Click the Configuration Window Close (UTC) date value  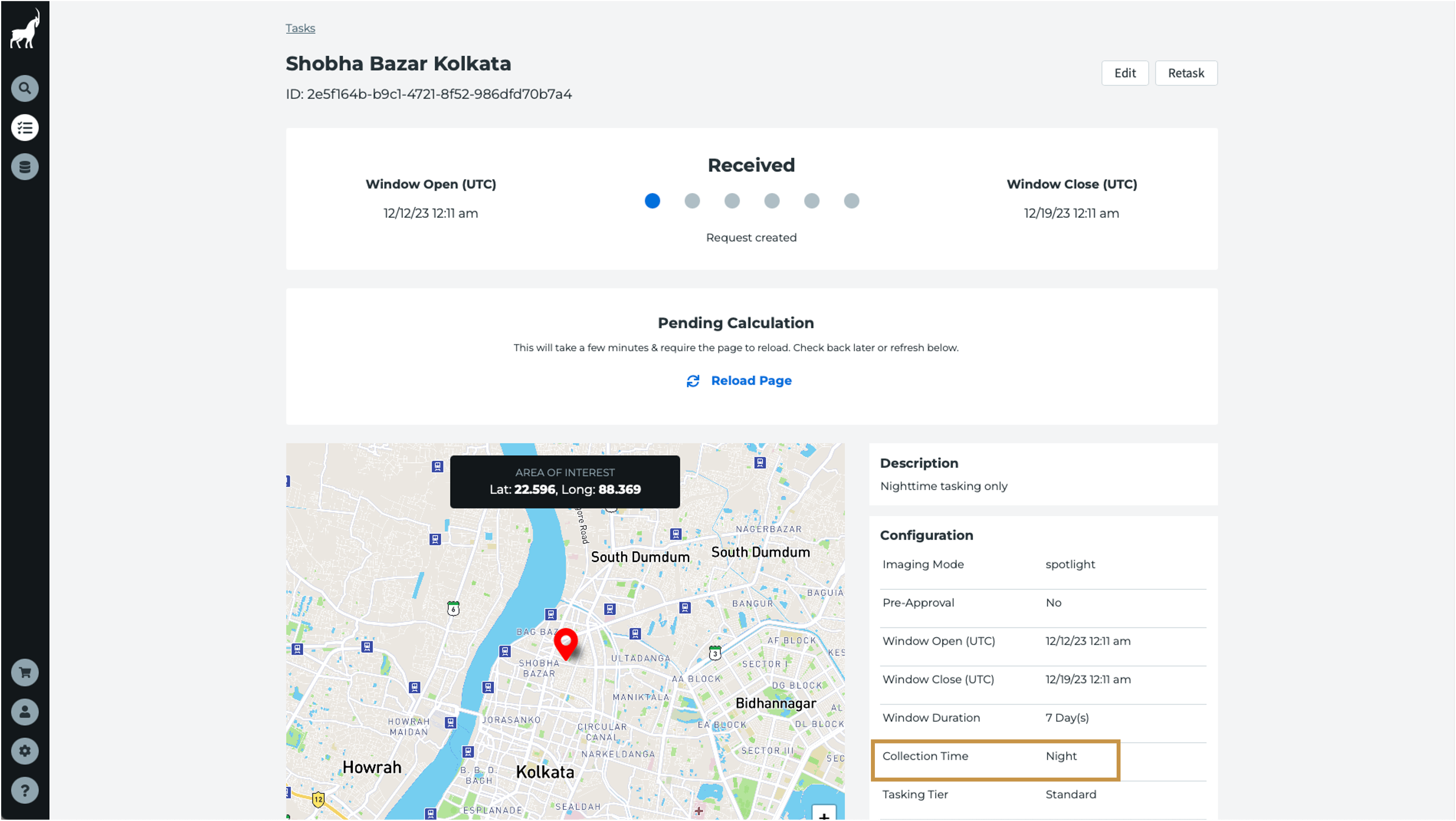[x=1088, y=680]
